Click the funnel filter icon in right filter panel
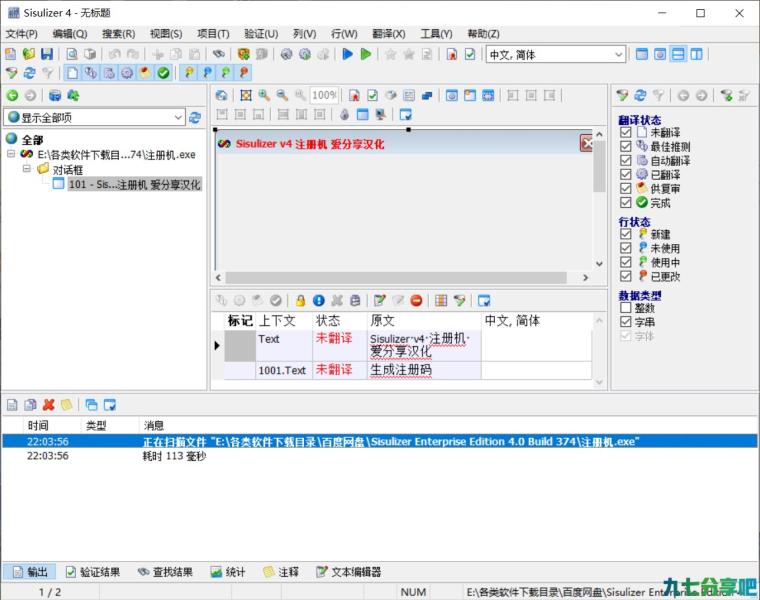760x600 pixels. click(x=622, y=95)
